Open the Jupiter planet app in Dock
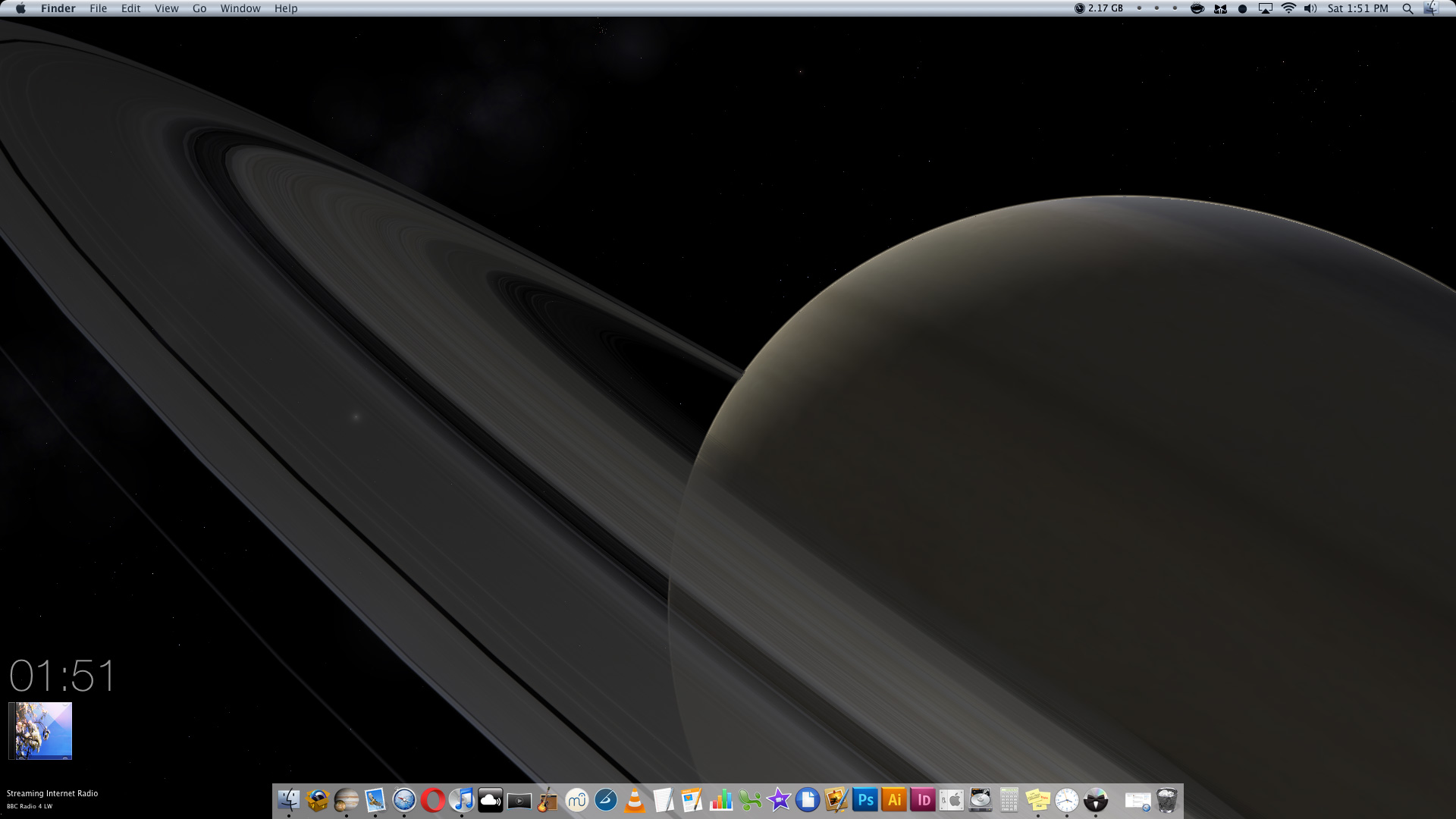 click(347, 800)
